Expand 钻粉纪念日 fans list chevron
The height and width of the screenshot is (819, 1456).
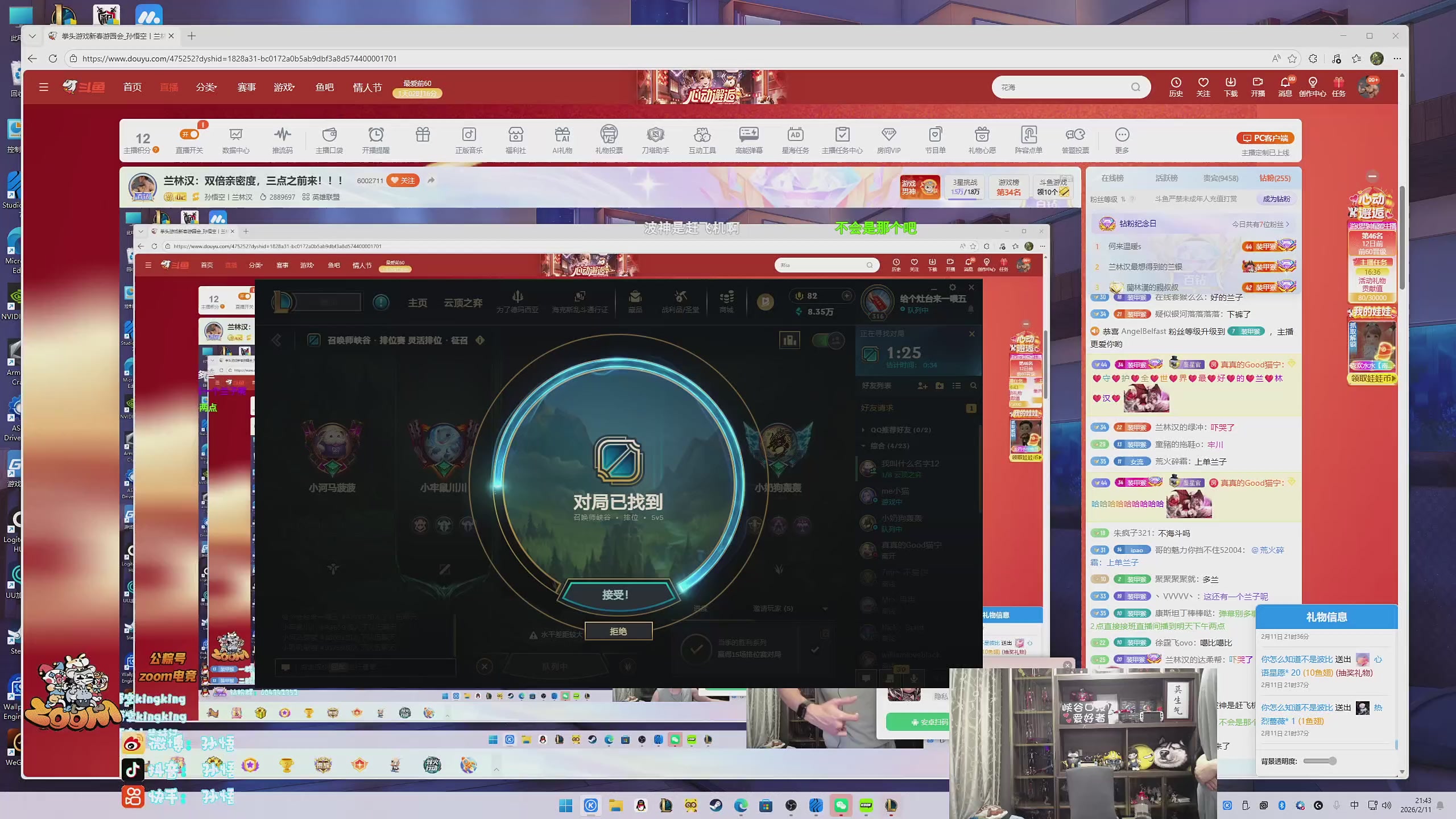point(1287,224)
